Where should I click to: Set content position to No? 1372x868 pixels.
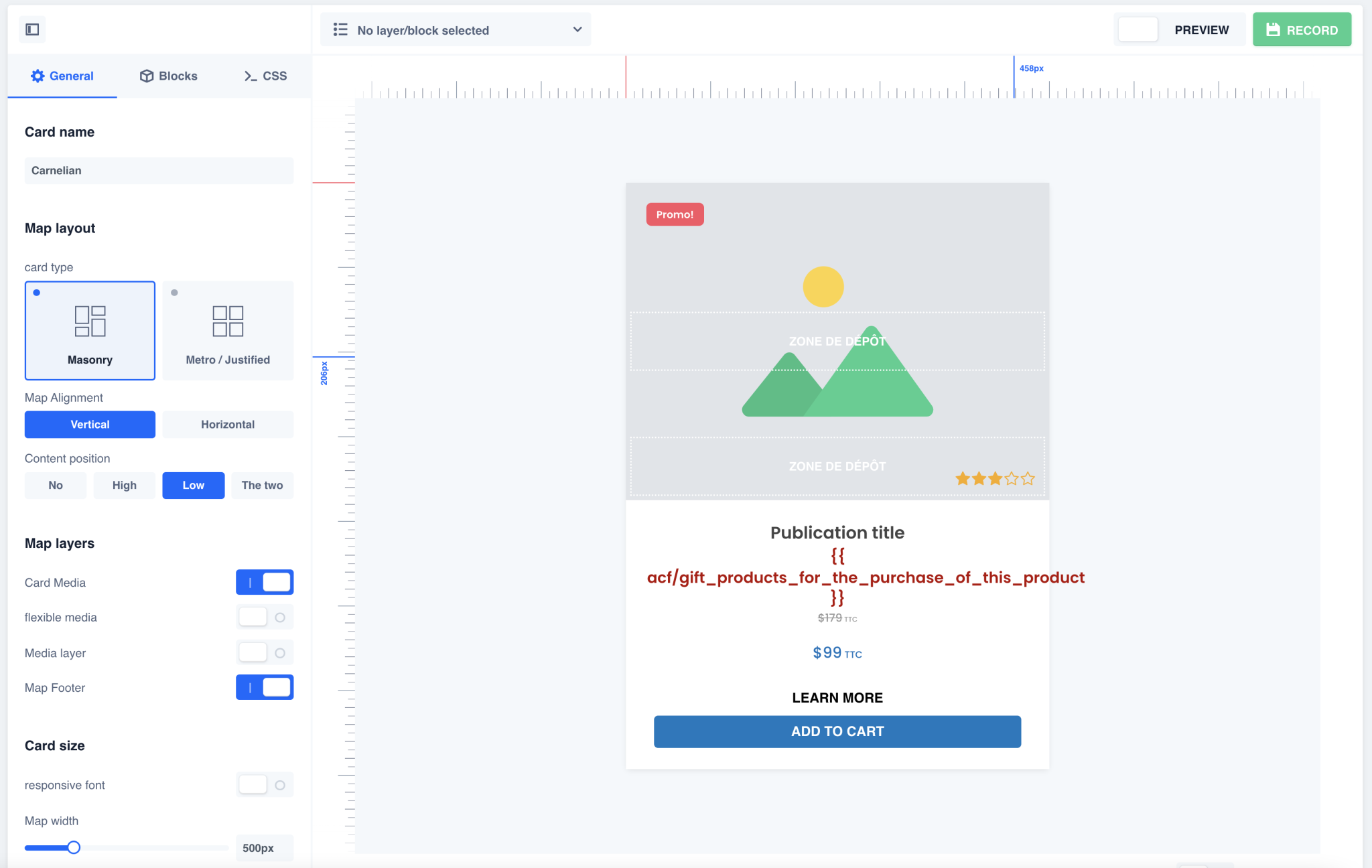coord(56,486)
